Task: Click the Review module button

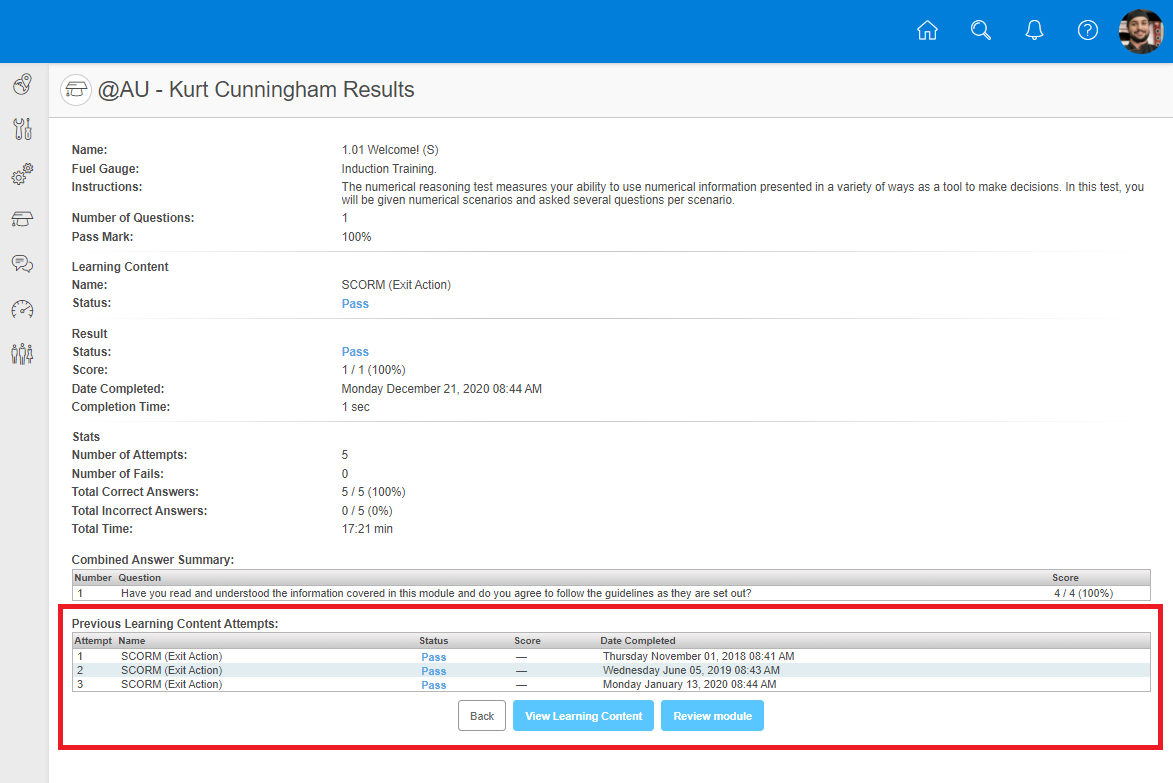Action: 712,716
